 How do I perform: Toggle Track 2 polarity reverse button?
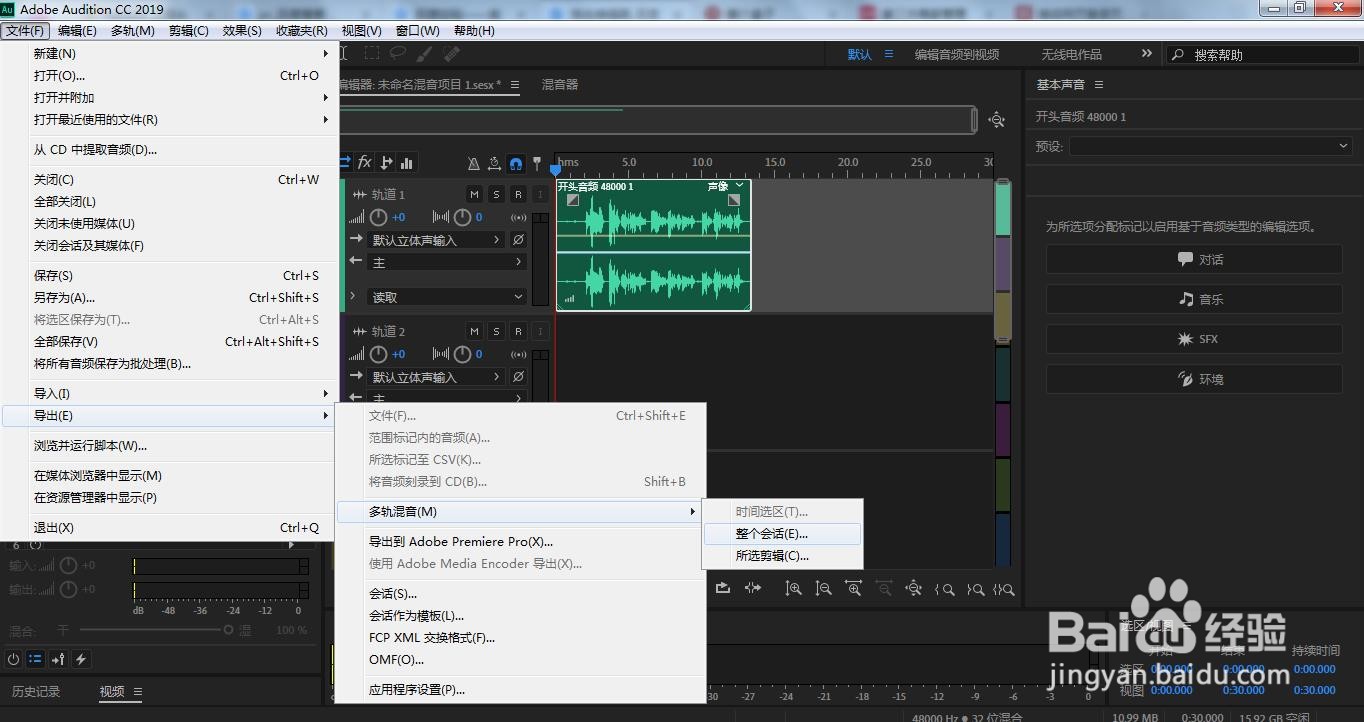click(x=518, y=377)
